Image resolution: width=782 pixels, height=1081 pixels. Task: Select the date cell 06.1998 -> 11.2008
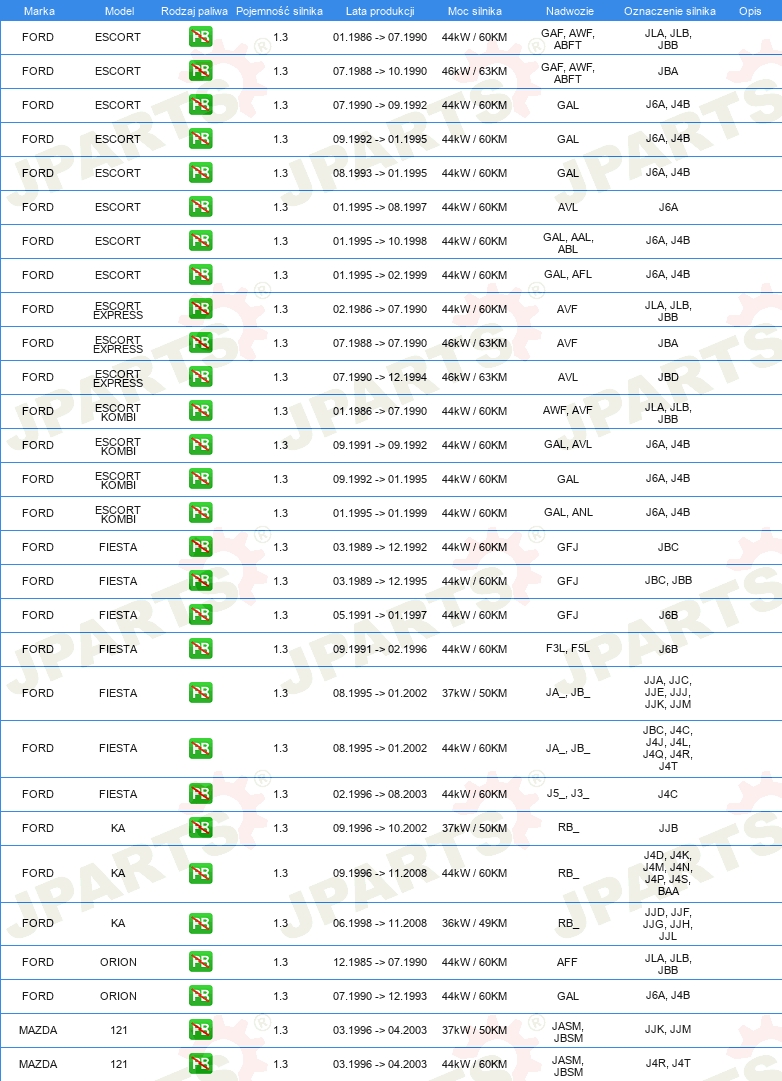click(380, 923)
